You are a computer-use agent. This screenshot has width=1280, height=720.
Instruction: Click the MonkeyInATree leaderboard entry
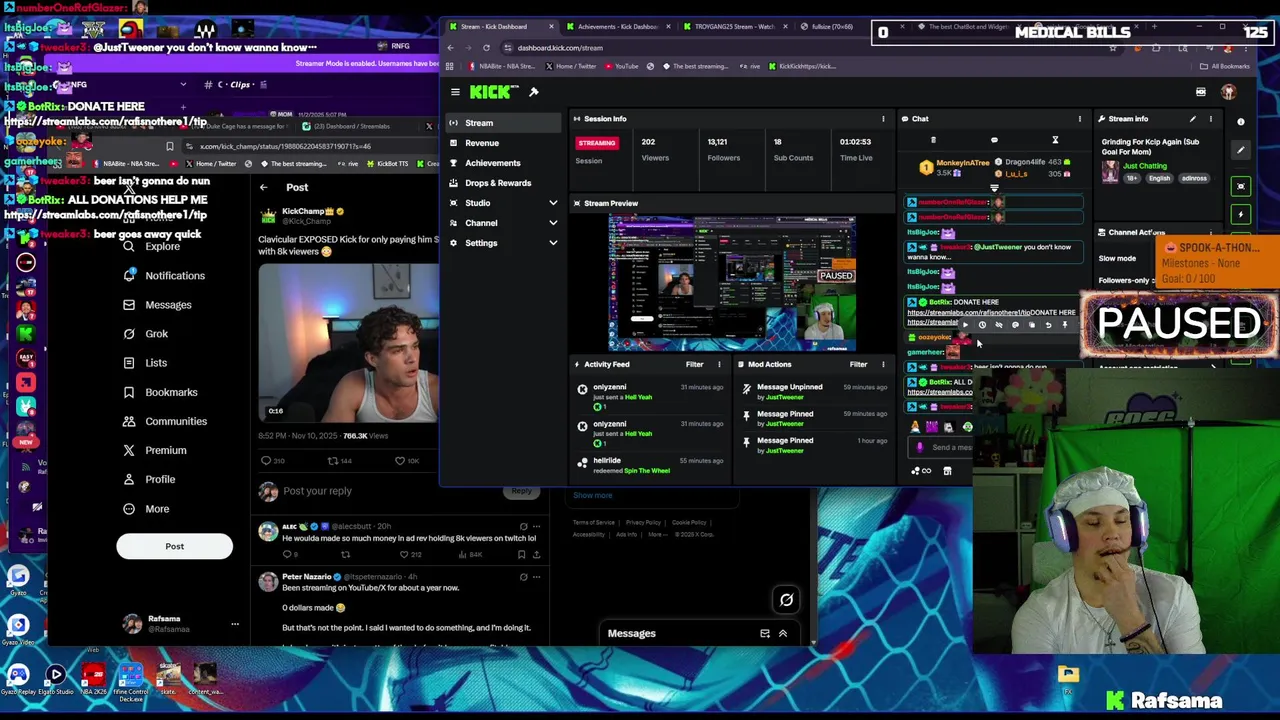[x=954, y=167]
